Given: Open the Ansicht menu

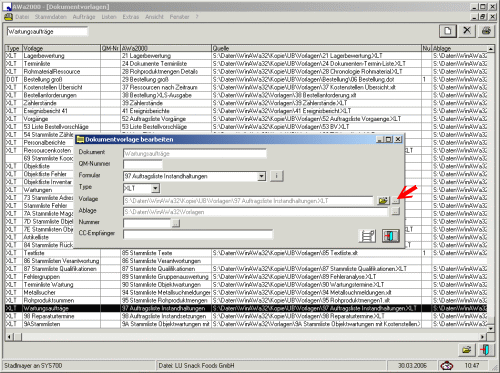Looking at the screenshot, I should tap(154, 17).
